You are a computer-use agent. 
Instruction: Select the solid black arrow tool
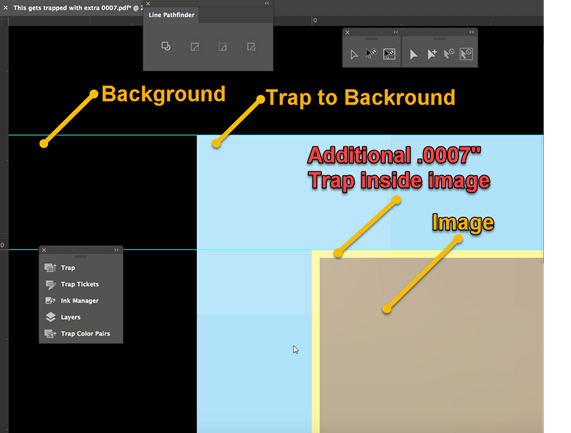pyautogui.click(x=413, y=55)
